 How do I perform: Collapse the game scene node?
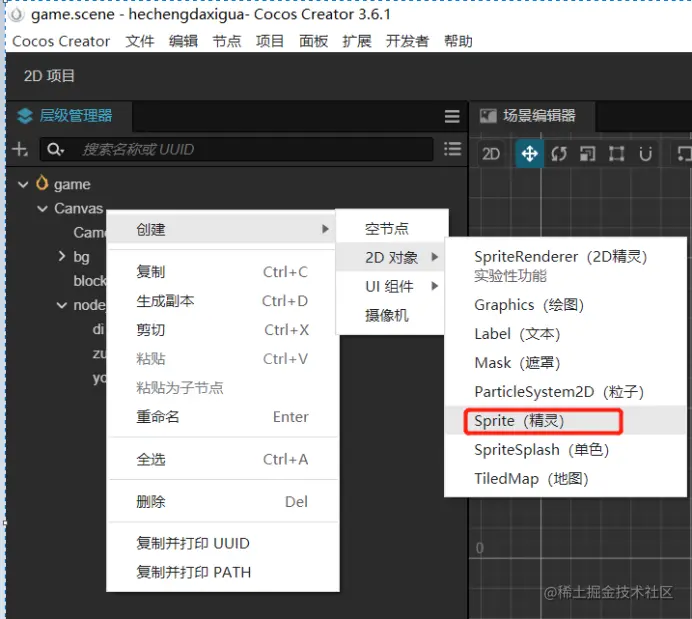[x=23, y=184]
